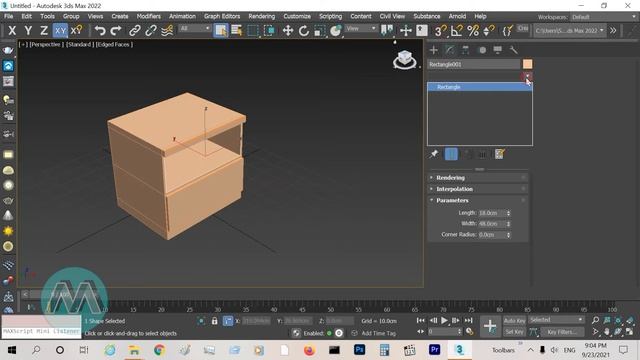Viewport: 640px width, 360px height.
Task: Select the Select and Scale tool
Action: pos(320,31)
